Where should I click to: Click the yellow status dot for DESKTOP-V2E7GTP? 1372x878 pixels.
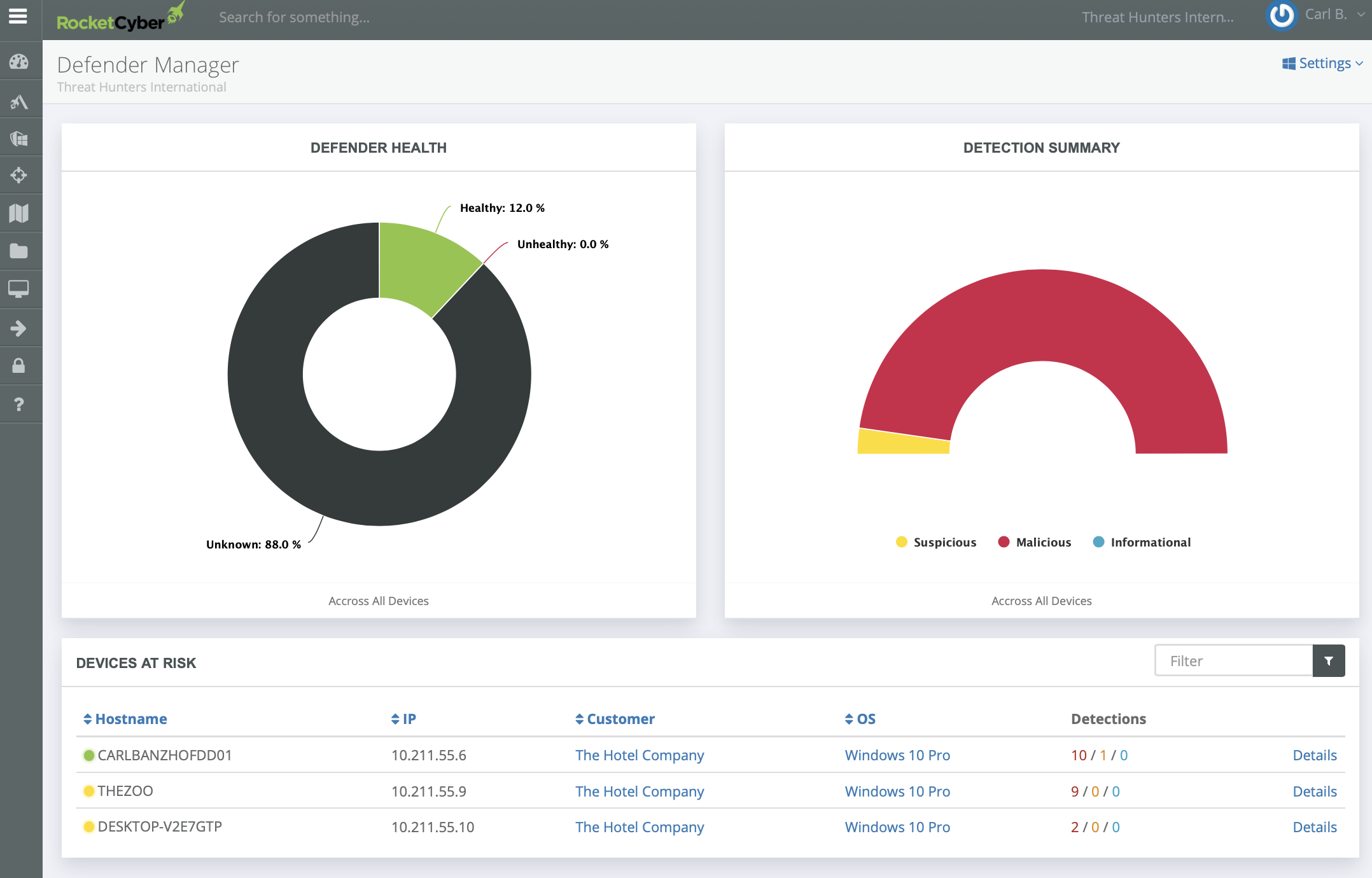pos(89,826)
